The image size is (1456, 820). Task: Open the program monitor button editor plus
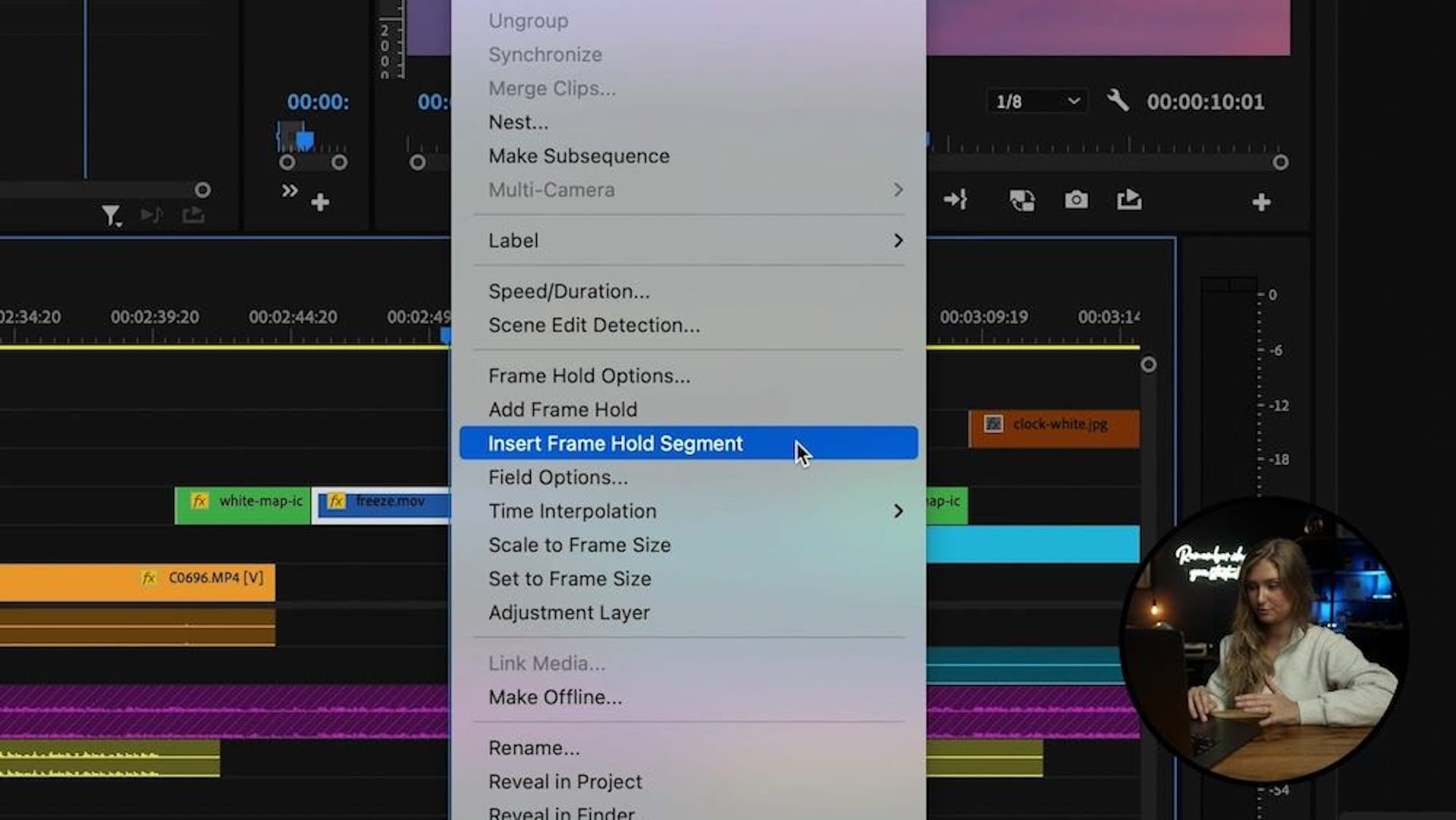pyautogui.click(x=1261, y=203)
